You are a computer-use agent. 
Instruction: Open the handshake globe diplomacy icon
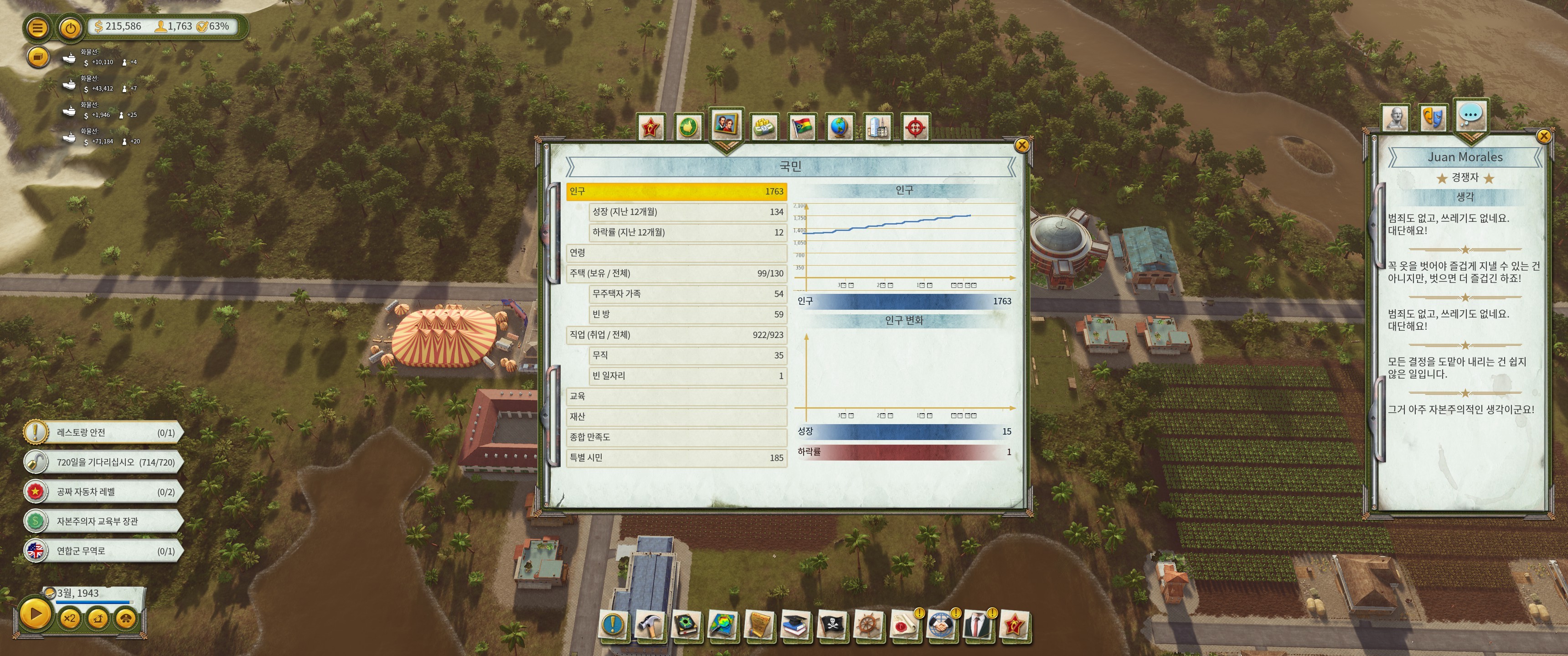(x=940, y=625)
